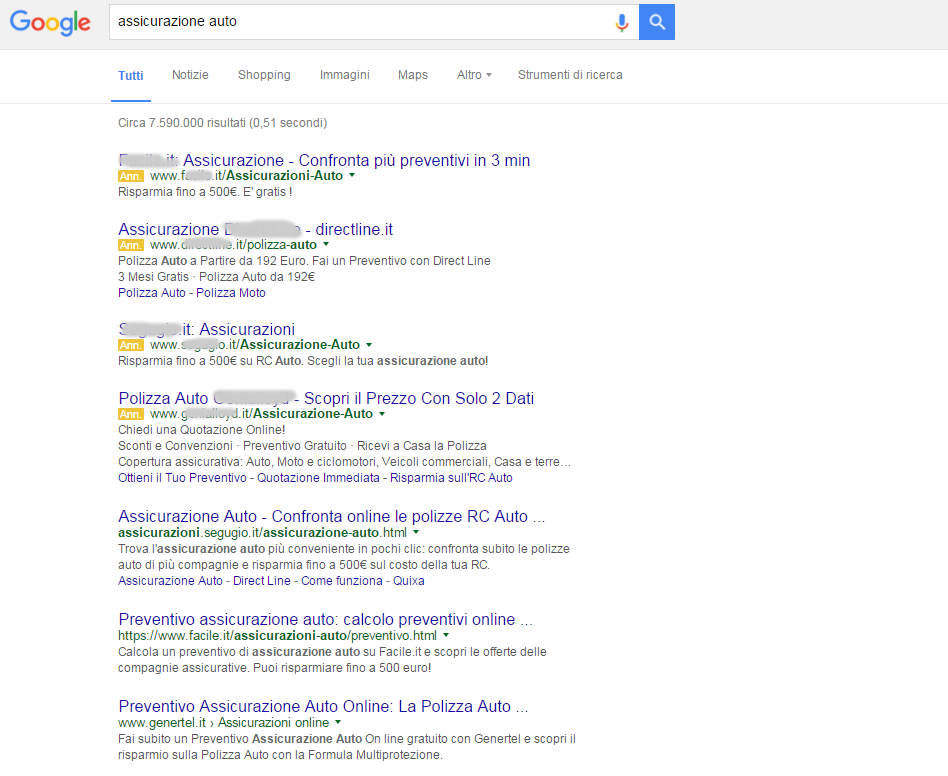Expand the Altro dropdown menu

click(474, 75)
